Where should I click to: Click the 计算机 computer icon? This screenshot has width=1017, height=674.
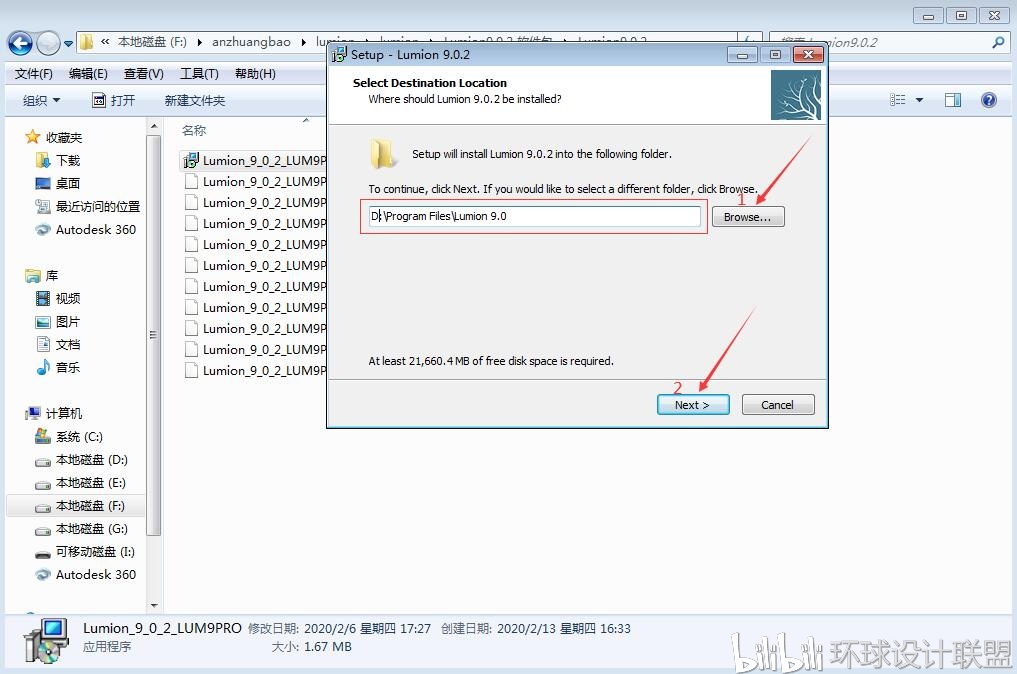pyautogui.click(x=33, y=413)
